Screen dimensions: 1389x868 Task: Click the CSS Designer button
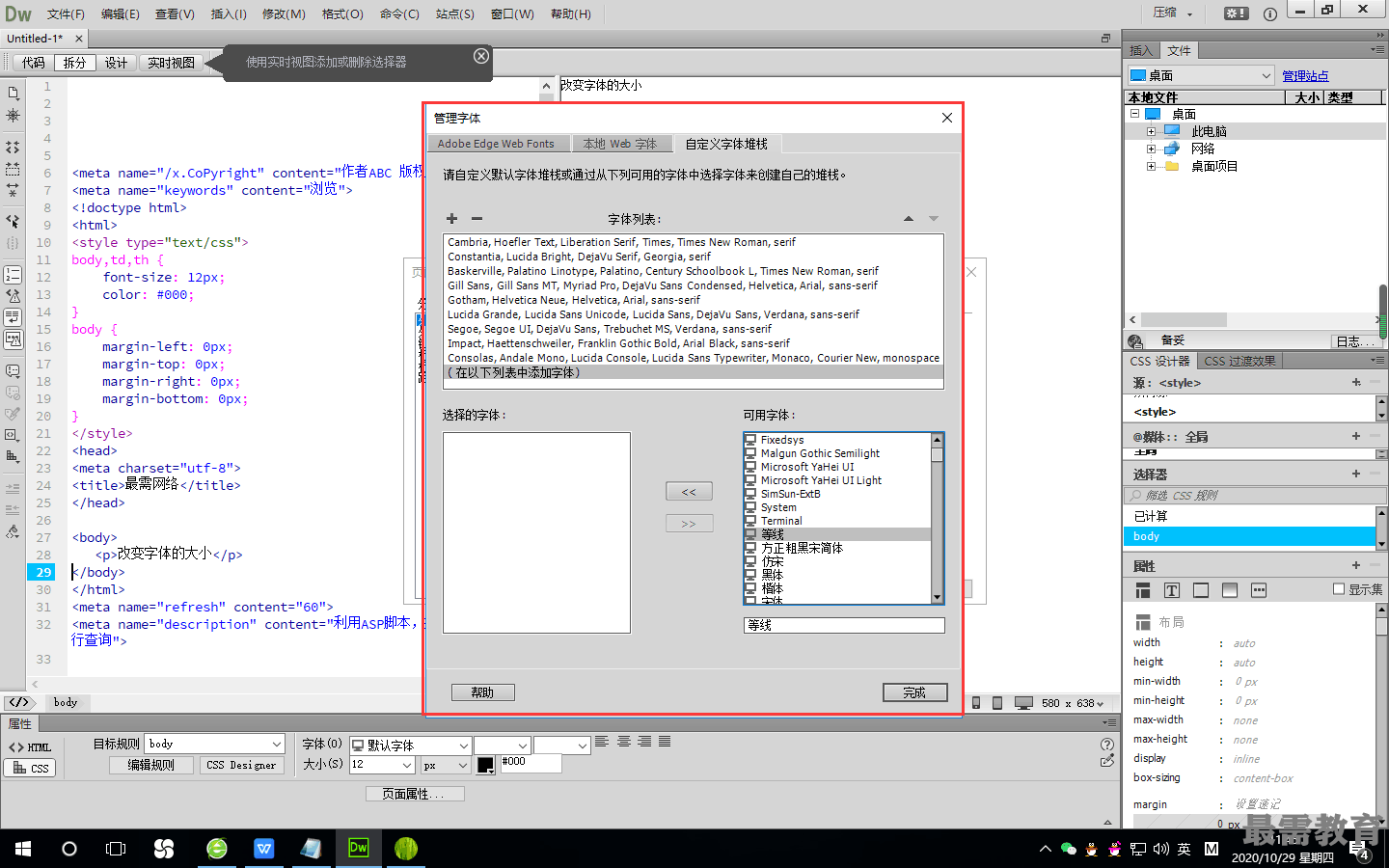click(241, 766)
